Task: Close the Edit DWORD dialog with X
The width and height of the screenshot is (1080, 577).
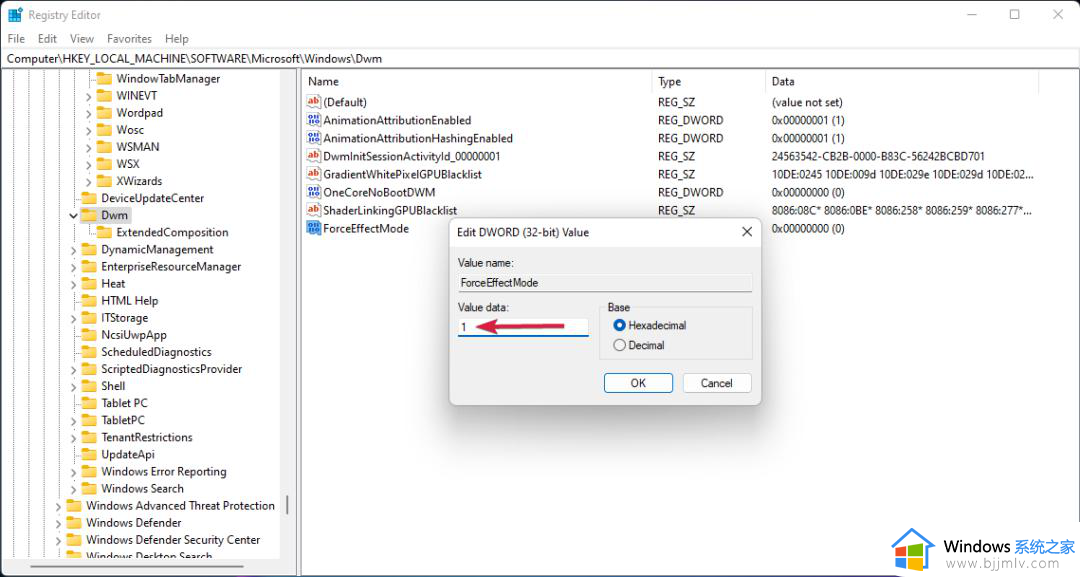Action: coord(747,232)
